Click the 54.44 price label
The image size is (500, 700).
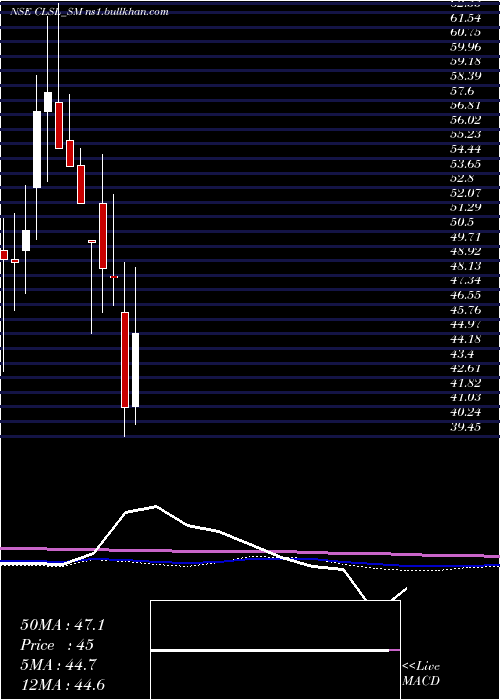click(x=466, y=149)
